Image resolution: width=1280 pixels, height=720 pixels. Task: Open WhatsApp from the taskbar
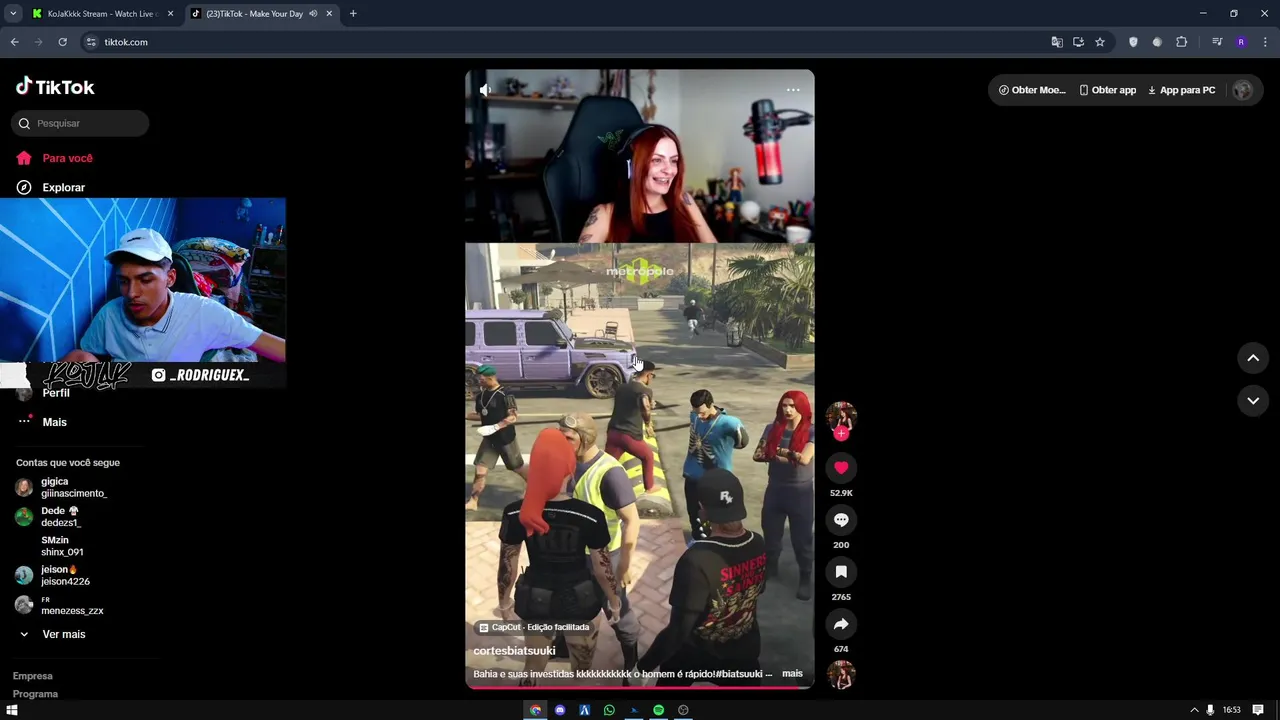[609, 710]
